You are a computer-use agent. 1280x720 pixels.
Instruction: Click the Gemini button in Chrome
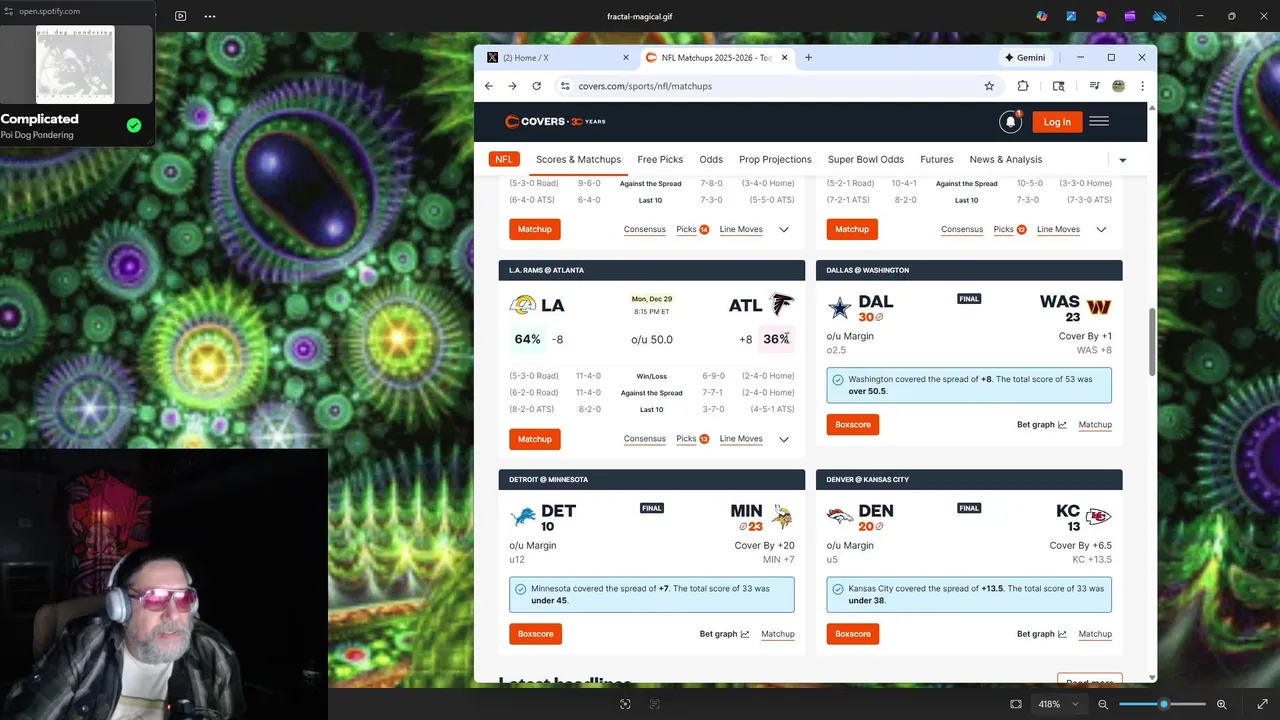point(1025,57)
